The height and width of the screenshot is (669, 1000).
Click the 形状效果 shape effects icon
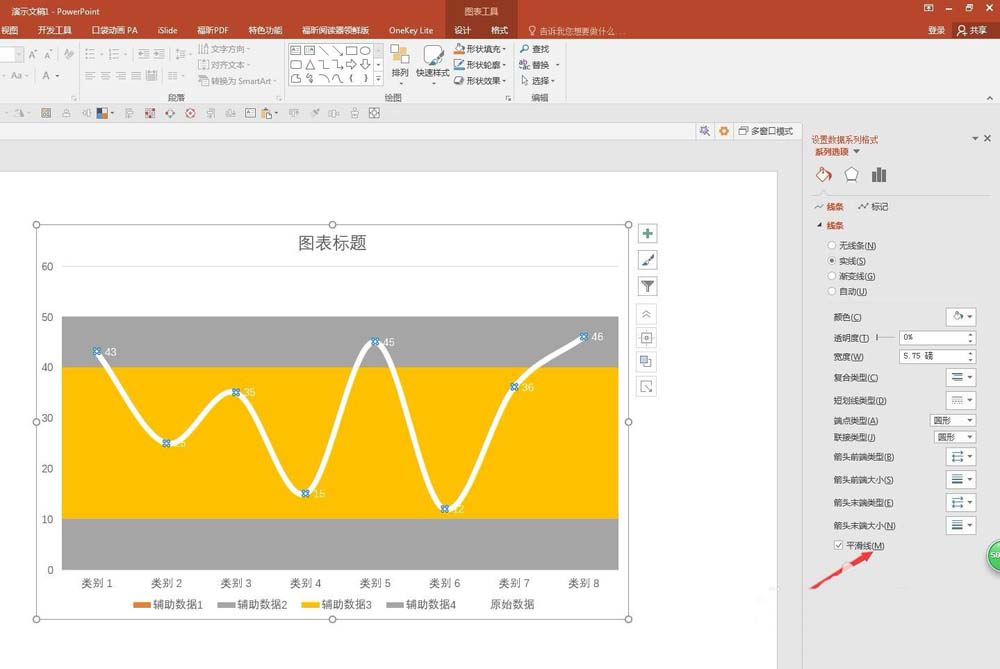[459, 80]
